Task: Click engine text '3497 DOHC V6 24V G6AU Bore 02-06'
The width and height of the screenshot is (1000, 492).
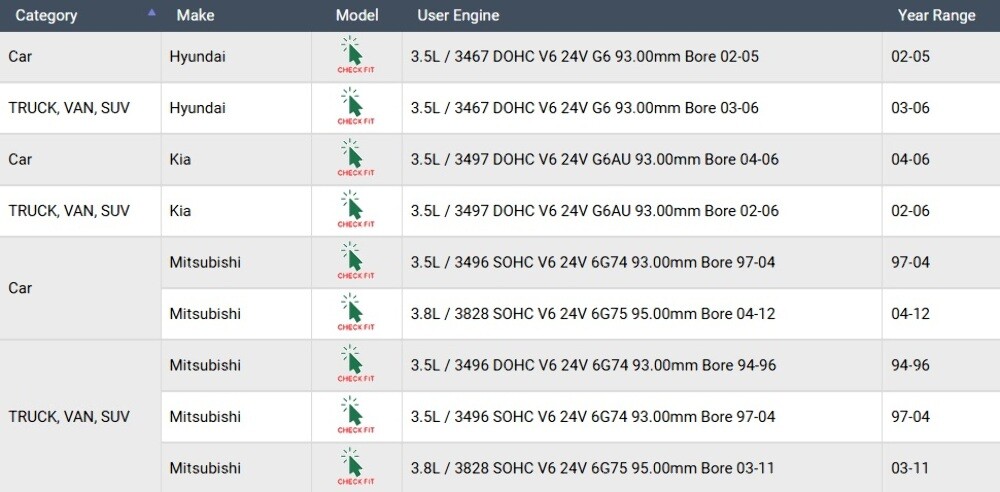Action: (594, 211)
